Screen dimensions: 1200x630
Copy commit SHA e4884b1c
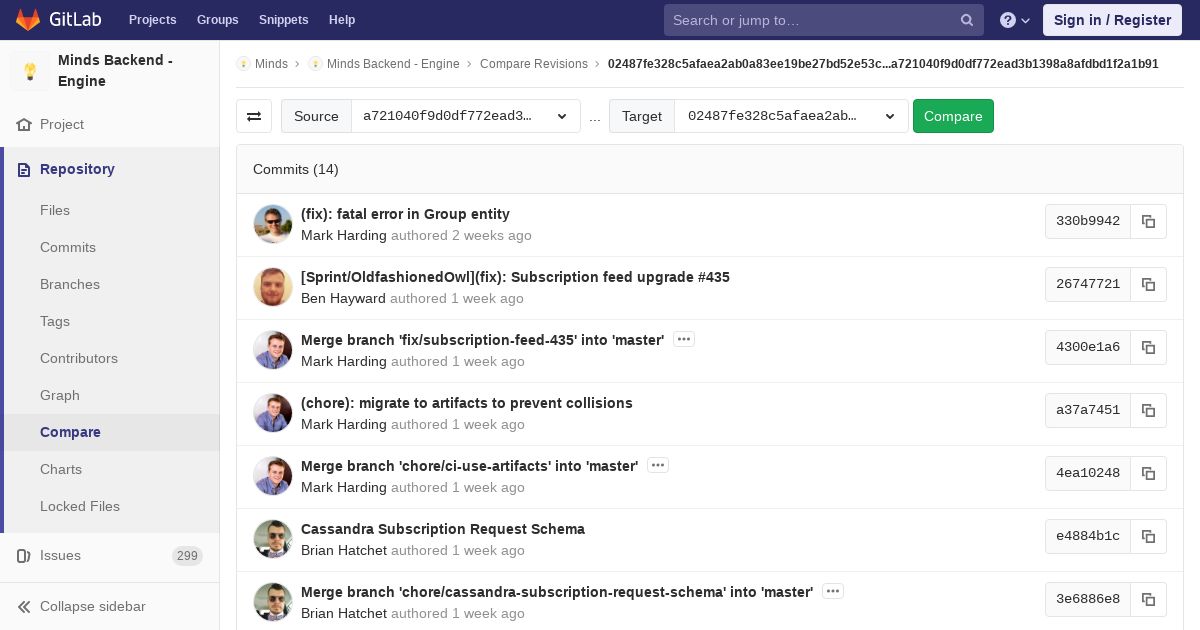[x=1148, y=536]
